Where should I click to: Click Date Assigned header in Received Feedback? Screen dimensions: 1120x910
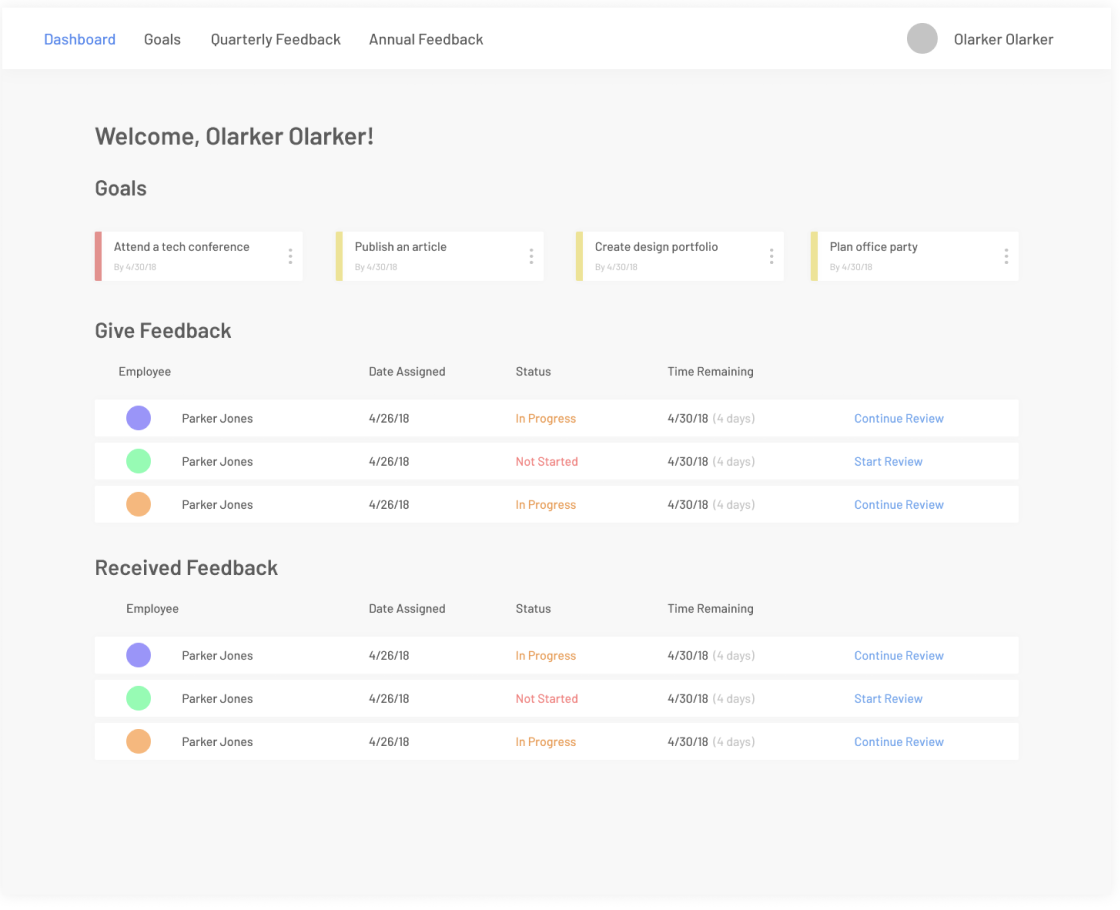(407, 609)
